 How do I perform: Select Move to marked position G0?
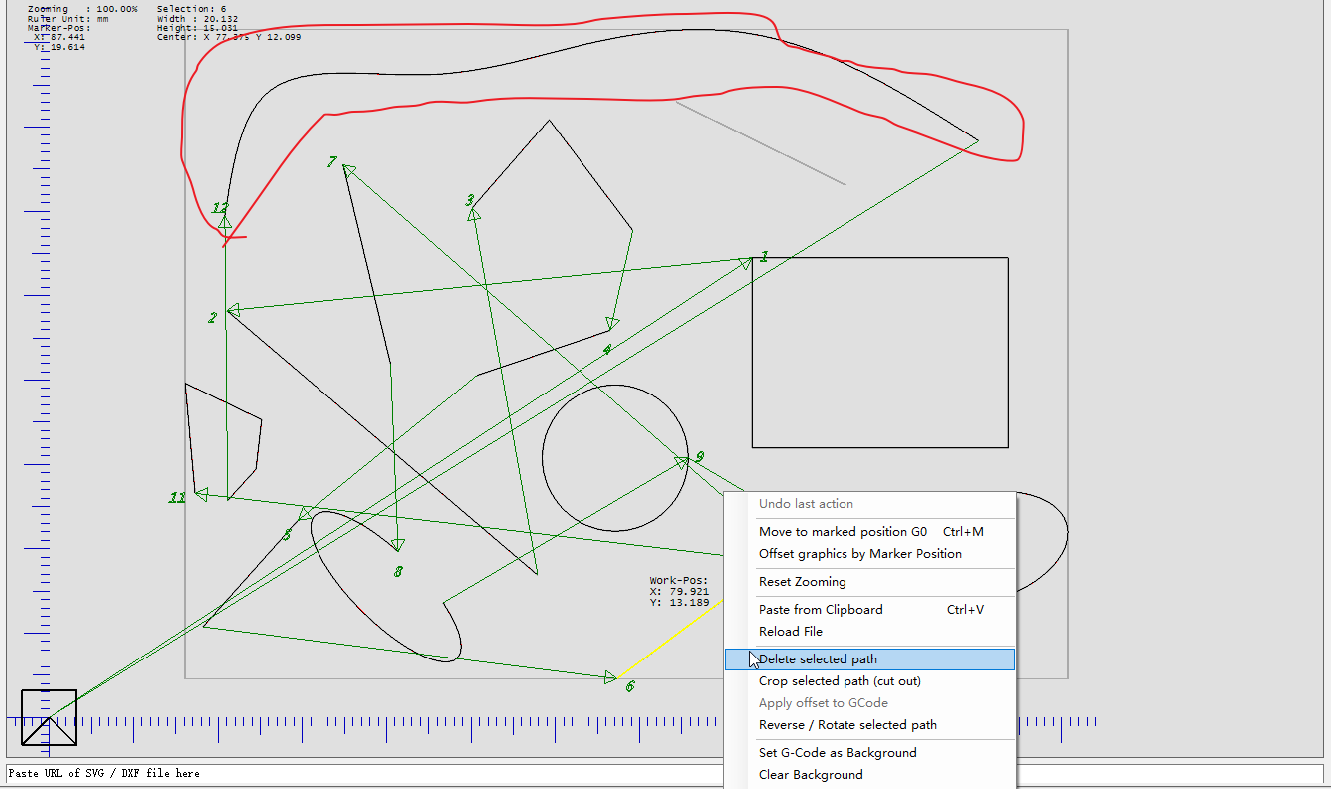pyautogui.click(x=842, y=532)
